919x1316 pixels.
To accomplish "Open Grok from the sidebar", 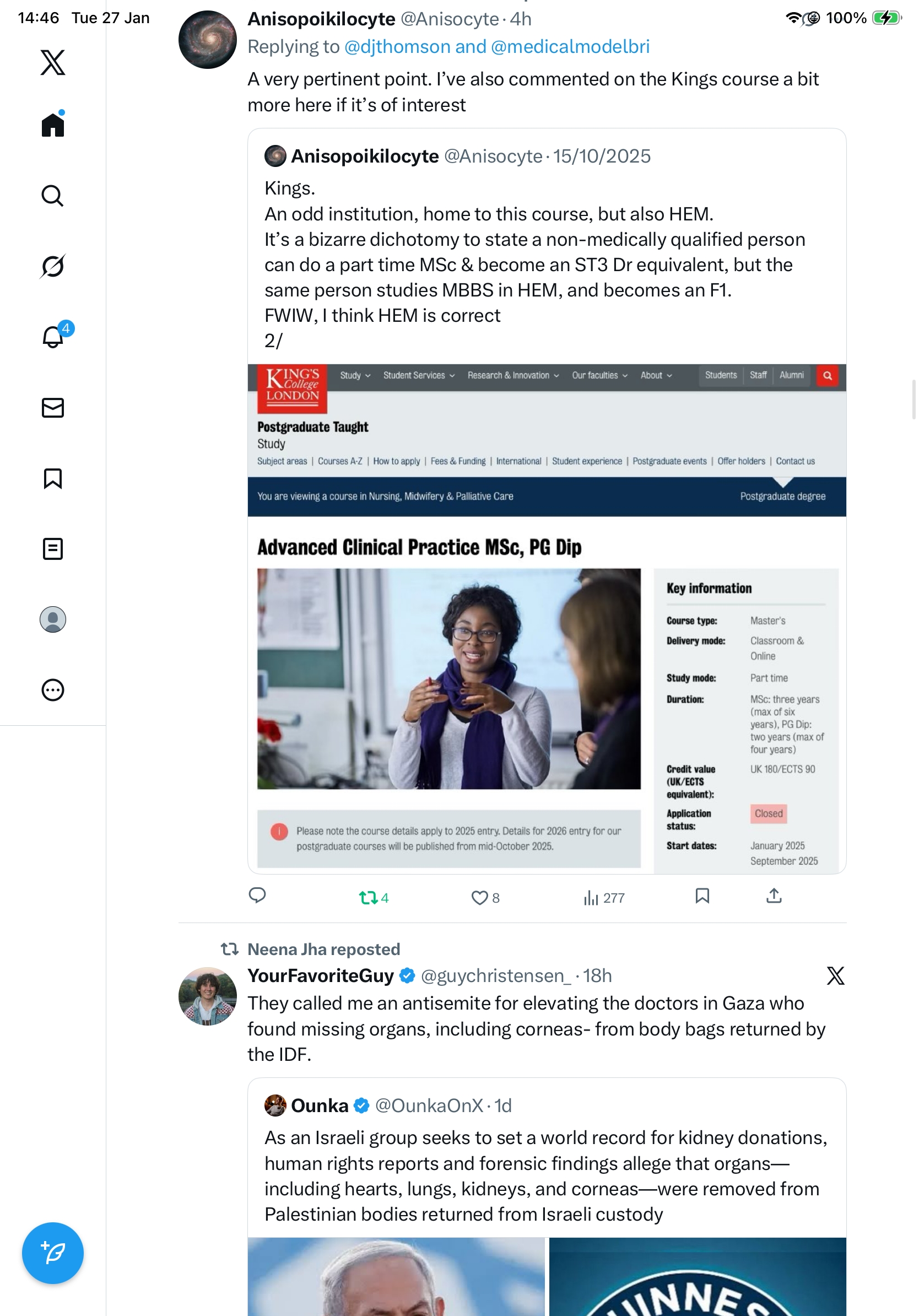I will 53,266.
